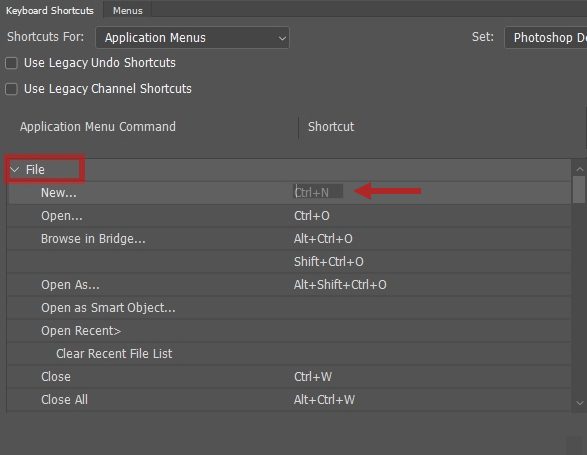Enable Use Legacy Channel Shortcuts checkbox
The image size is (587, 455).
12,89
